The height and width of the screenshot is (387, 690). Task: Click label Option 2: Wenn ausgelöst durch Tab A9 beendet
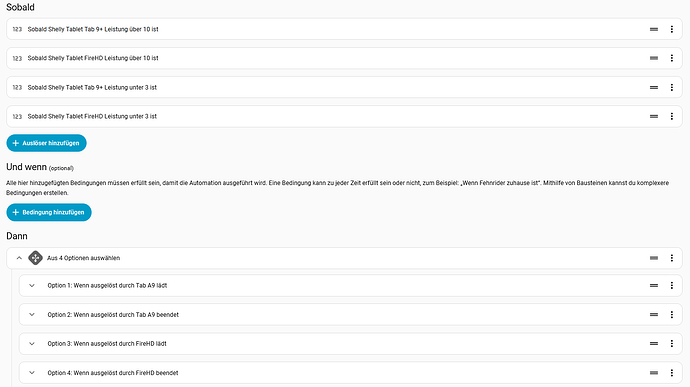[113, 314]
